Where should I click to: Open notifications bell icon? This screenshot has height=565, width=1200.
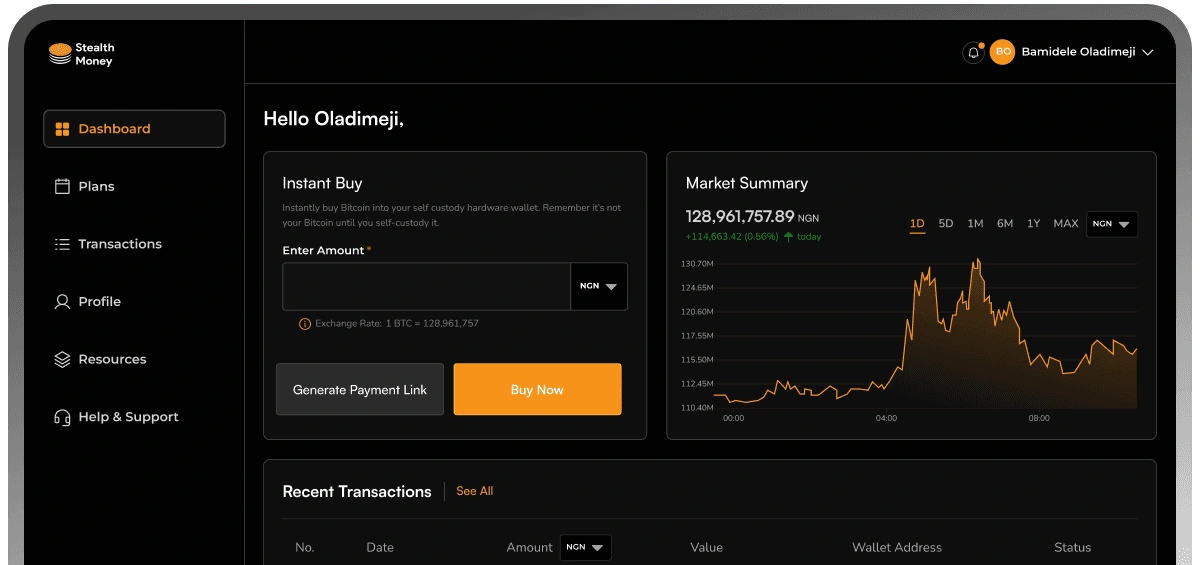(x=973, y=53)
